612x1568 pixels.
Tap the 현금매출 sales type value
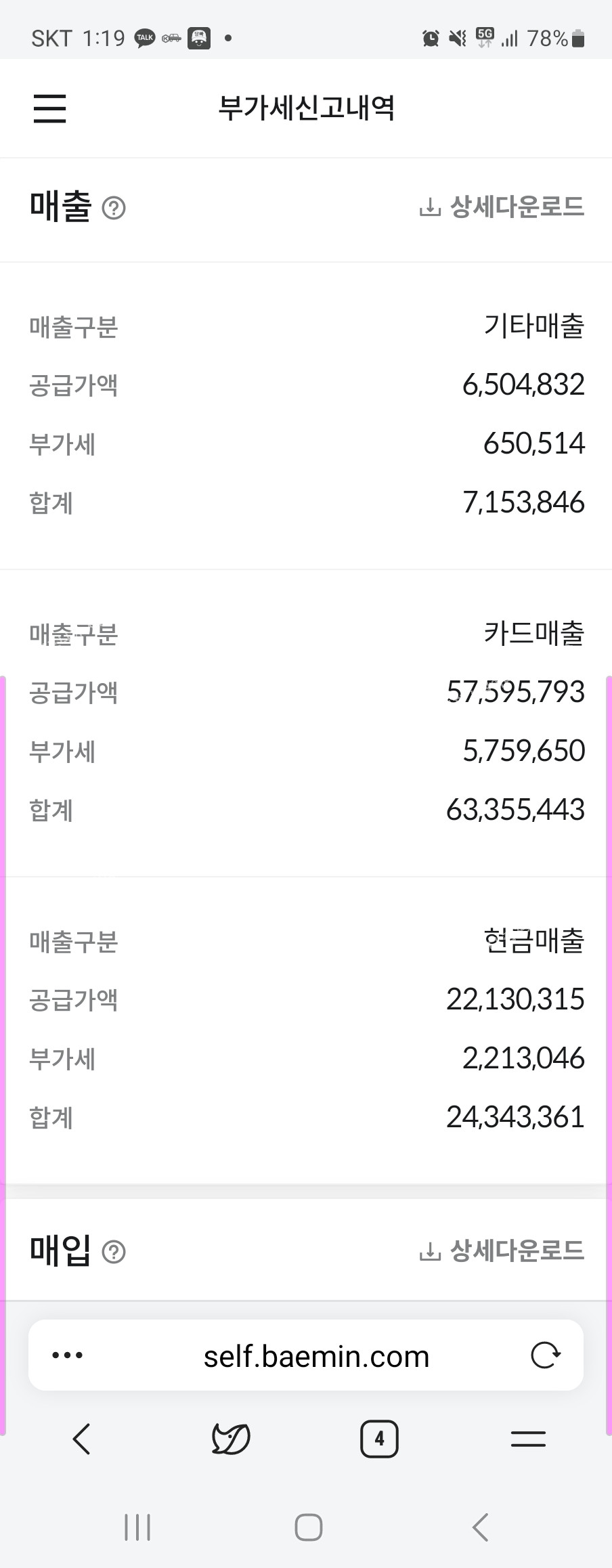[533, 941]
